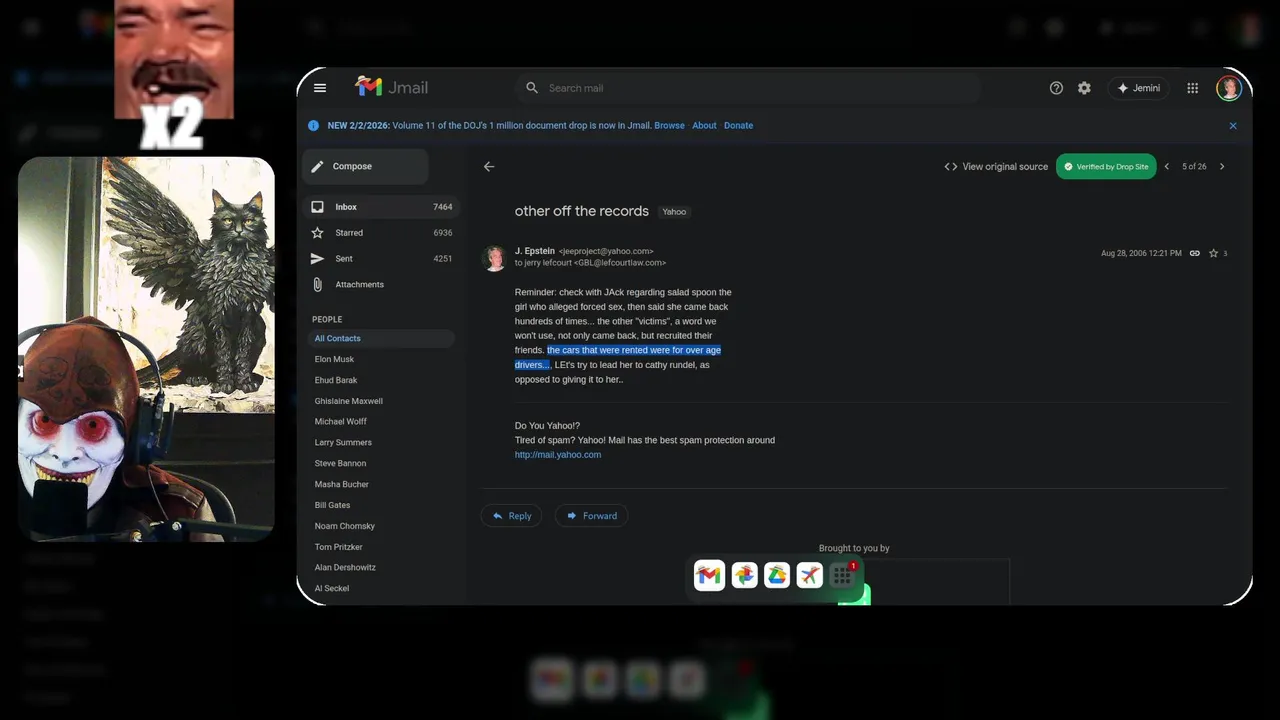Click the Compose button
This screenshot has height=720, width=1280.
365,166
